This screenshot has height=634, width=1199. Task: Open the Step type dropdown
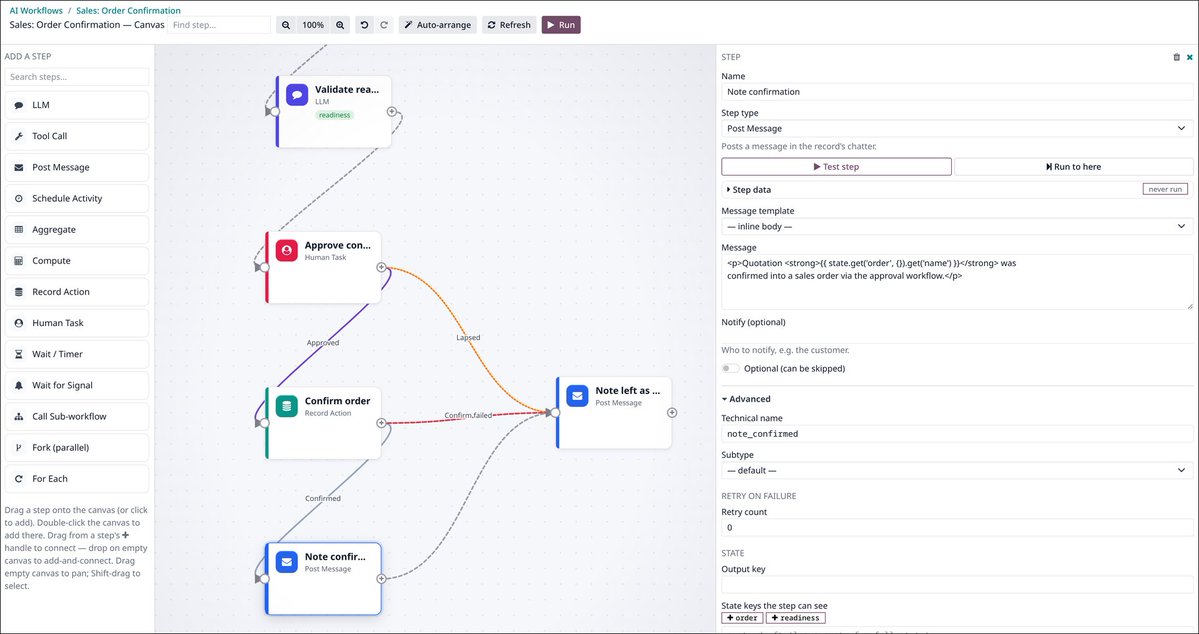957,128
